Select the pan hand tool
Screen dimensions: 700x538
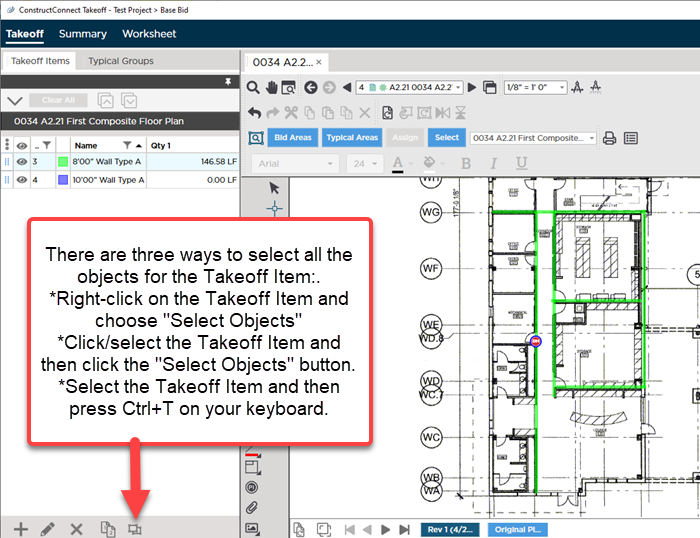271,88
